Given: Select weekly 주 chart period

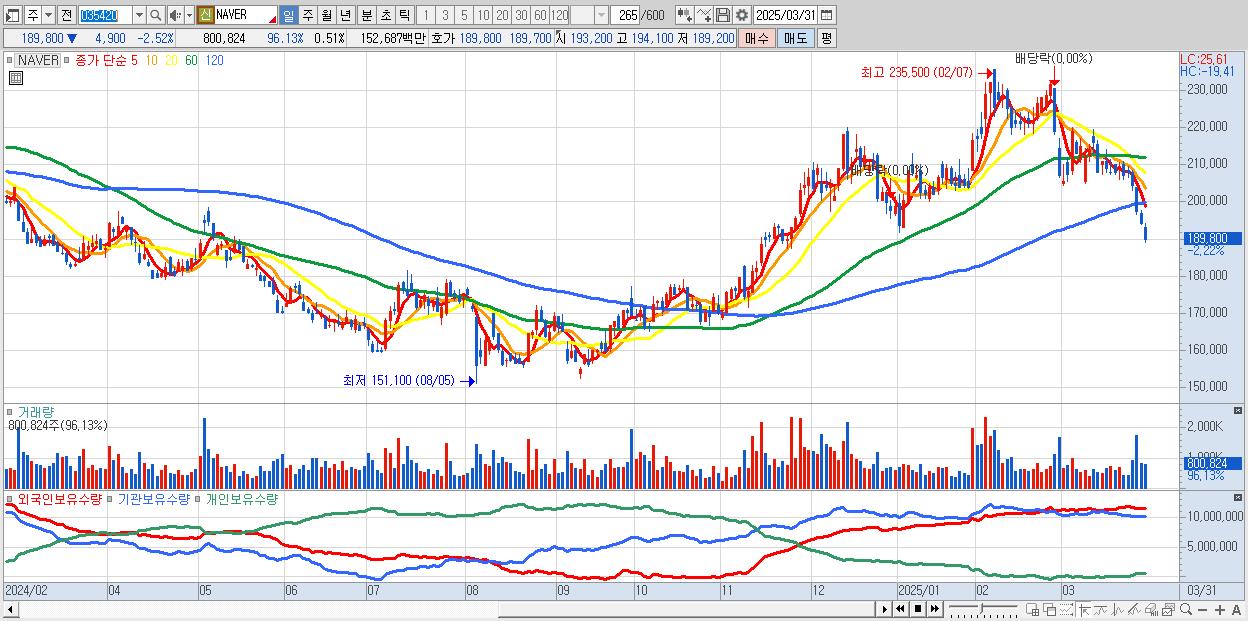Looking at the screenshot, I should coord(307,15).
